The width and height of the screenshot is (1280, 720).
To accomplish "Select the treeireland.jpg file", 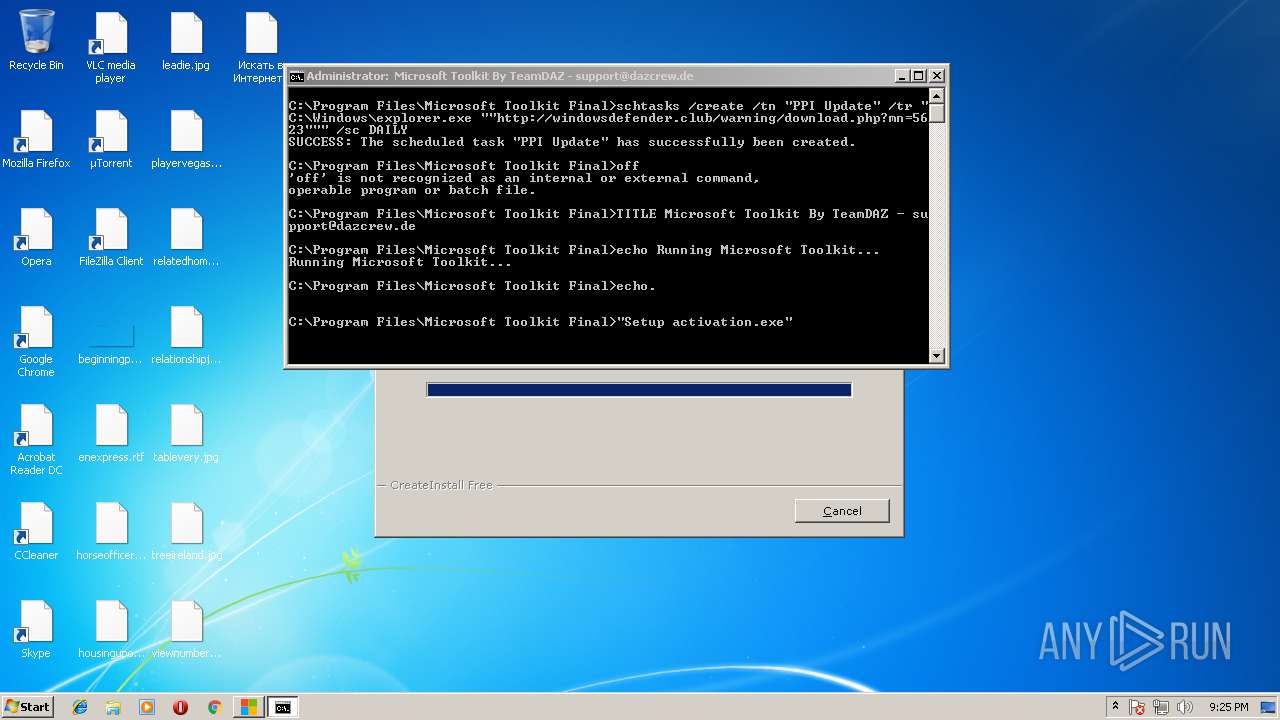I will coord(186,531).
